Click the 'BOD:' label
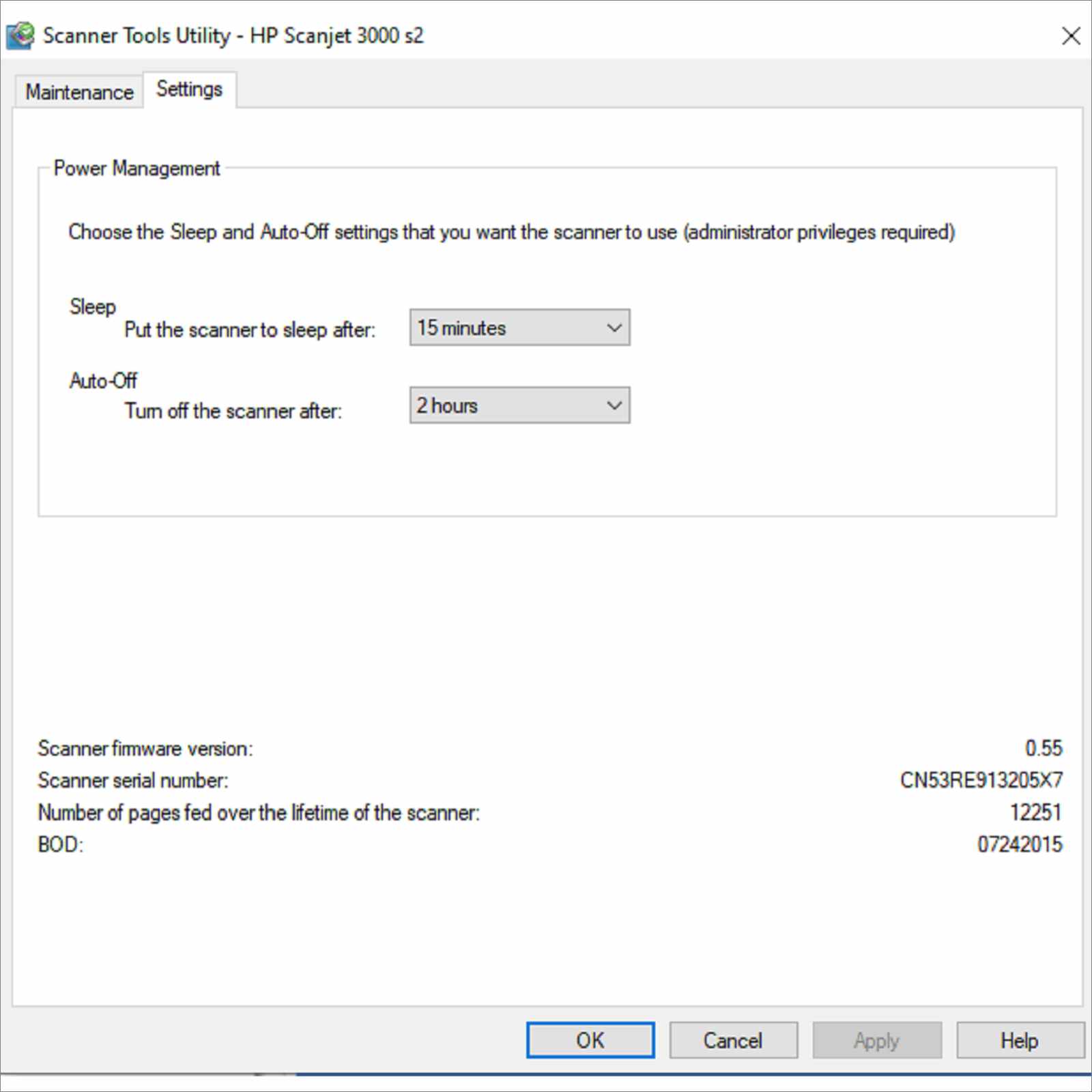The height and width of the screenshot is (1092, 1092). [x=60, y=845]
